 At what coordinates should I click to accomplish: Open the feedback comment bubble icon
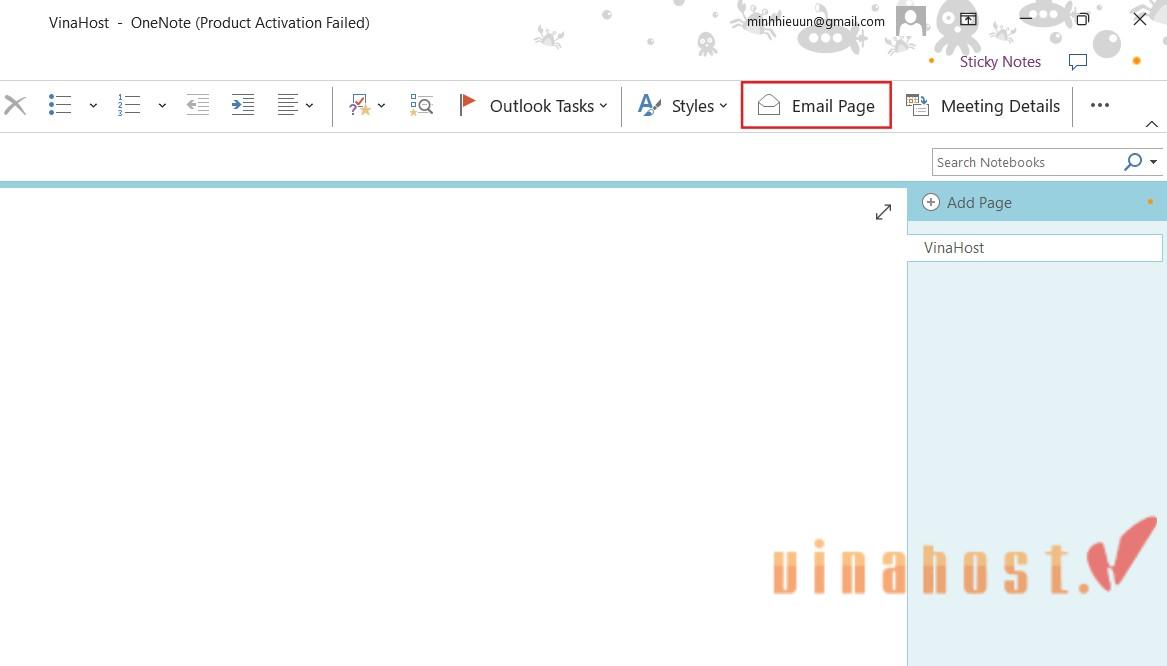[1078, 62]
